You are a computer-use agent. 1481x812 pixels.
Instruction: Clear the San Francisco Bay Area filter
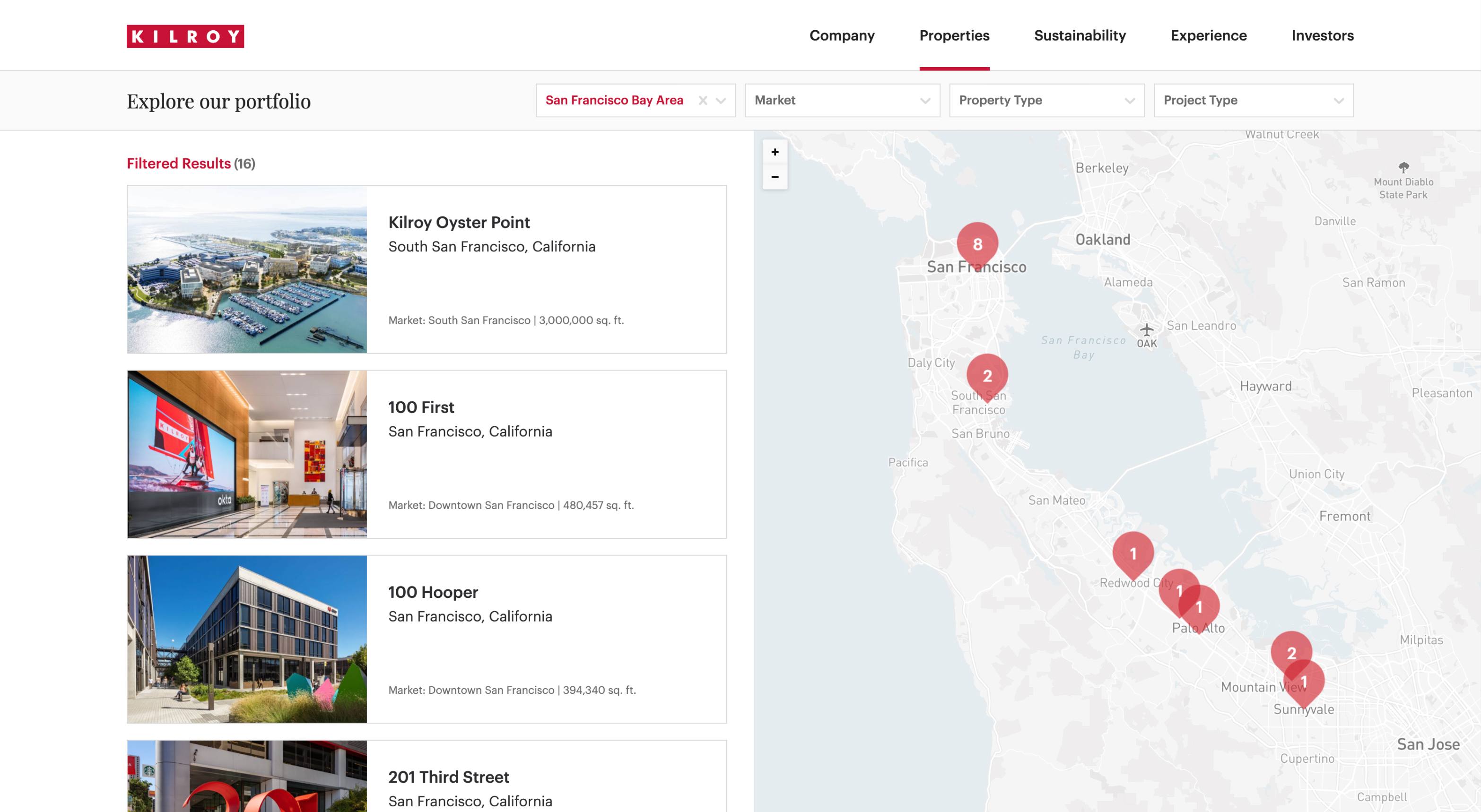pos(703,101)
